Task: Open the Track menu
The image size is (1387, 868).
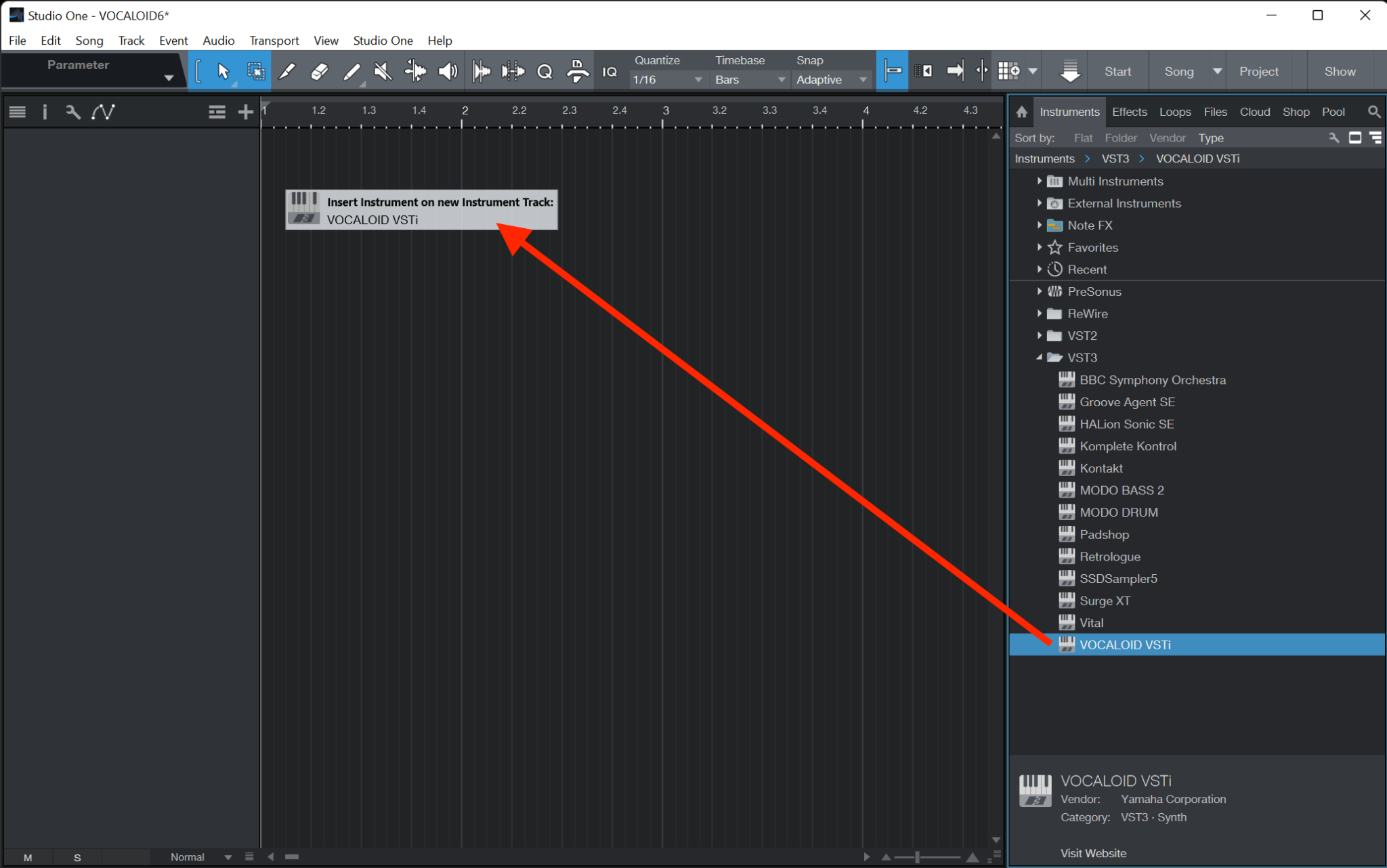Action: tap(131, 41)
